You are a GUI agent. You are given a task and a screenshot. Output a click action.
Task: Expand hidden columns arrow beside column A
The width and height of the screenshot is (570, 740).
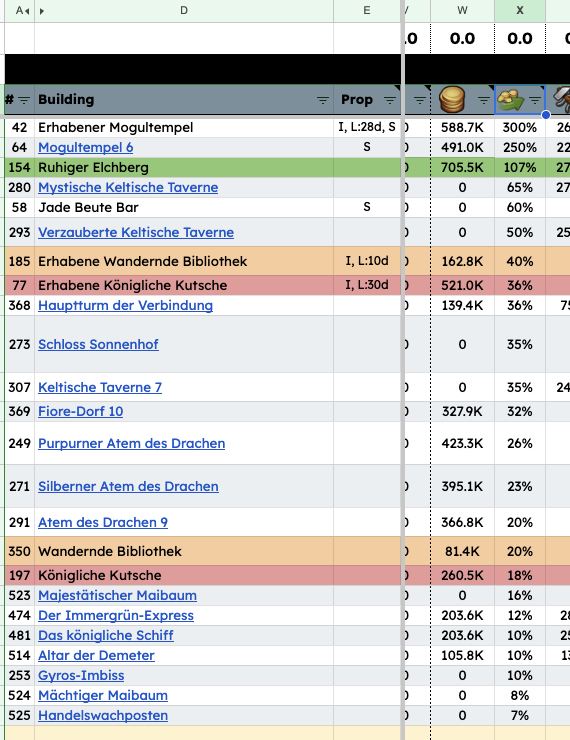[28, 11]
